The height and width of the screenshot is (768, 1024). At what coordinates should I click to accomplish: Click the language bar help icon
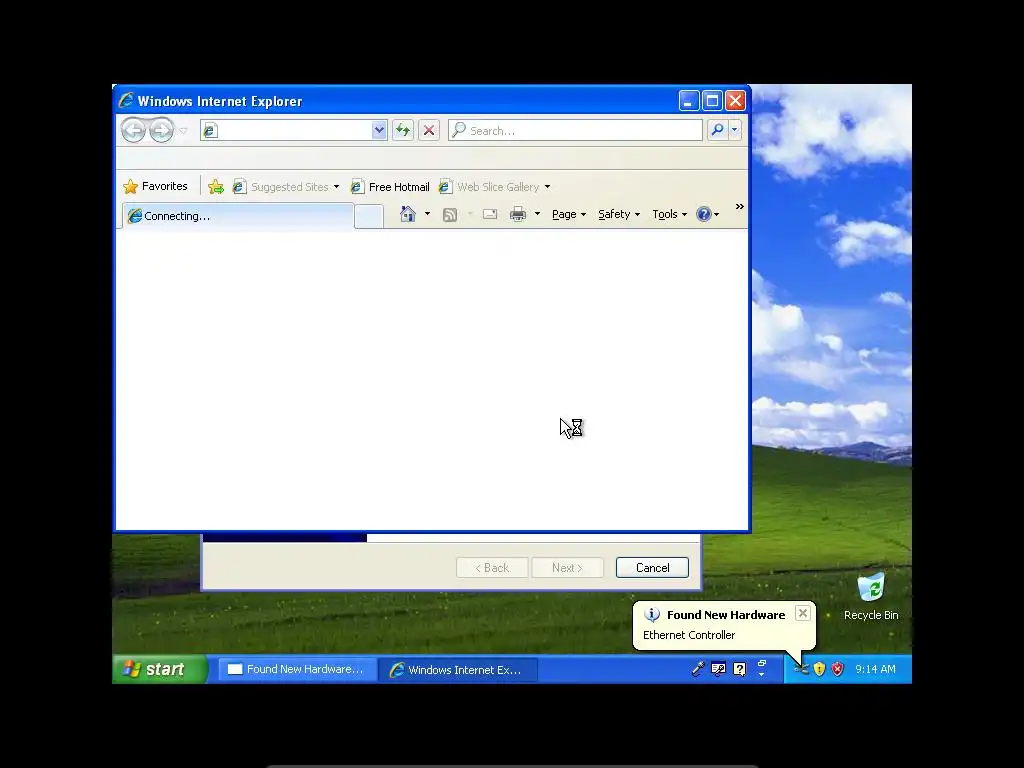[739, 669]
